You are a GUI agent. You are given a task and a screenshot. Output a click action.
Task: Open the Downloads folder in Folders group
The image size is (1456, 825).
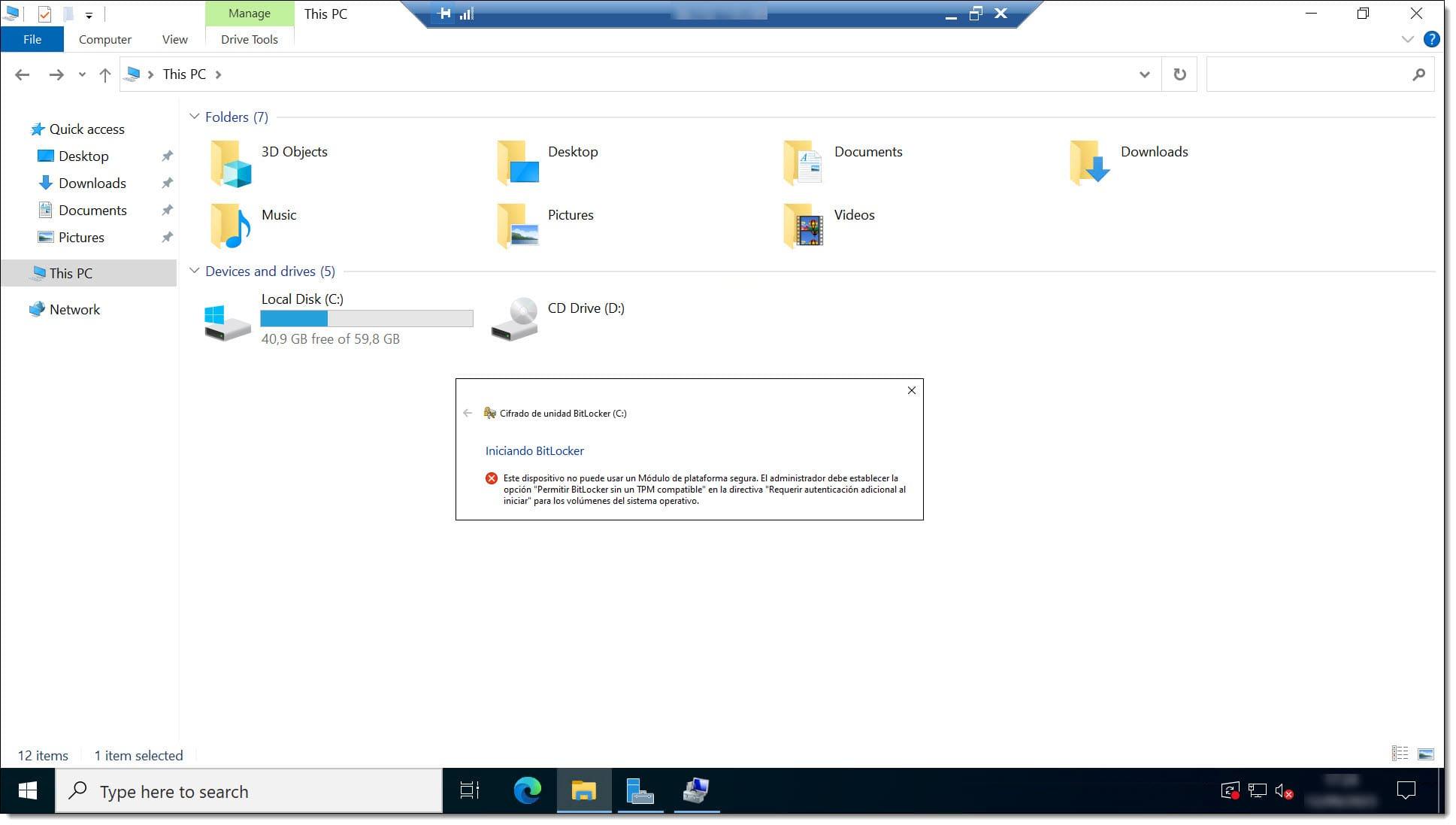1089,162
